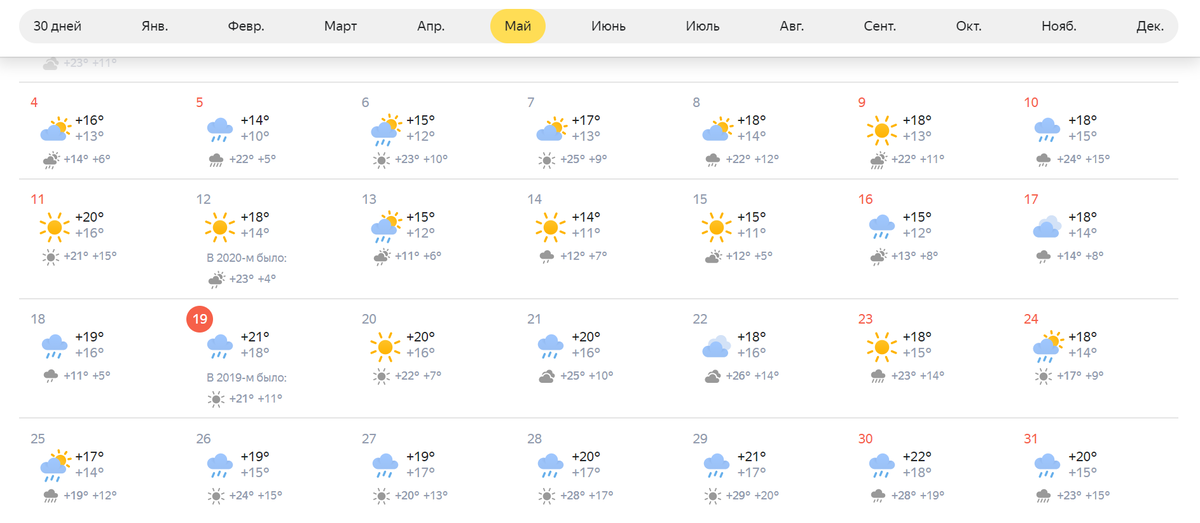
Task: Click the rain icon on May 31
Action: tap(1047, 464)
